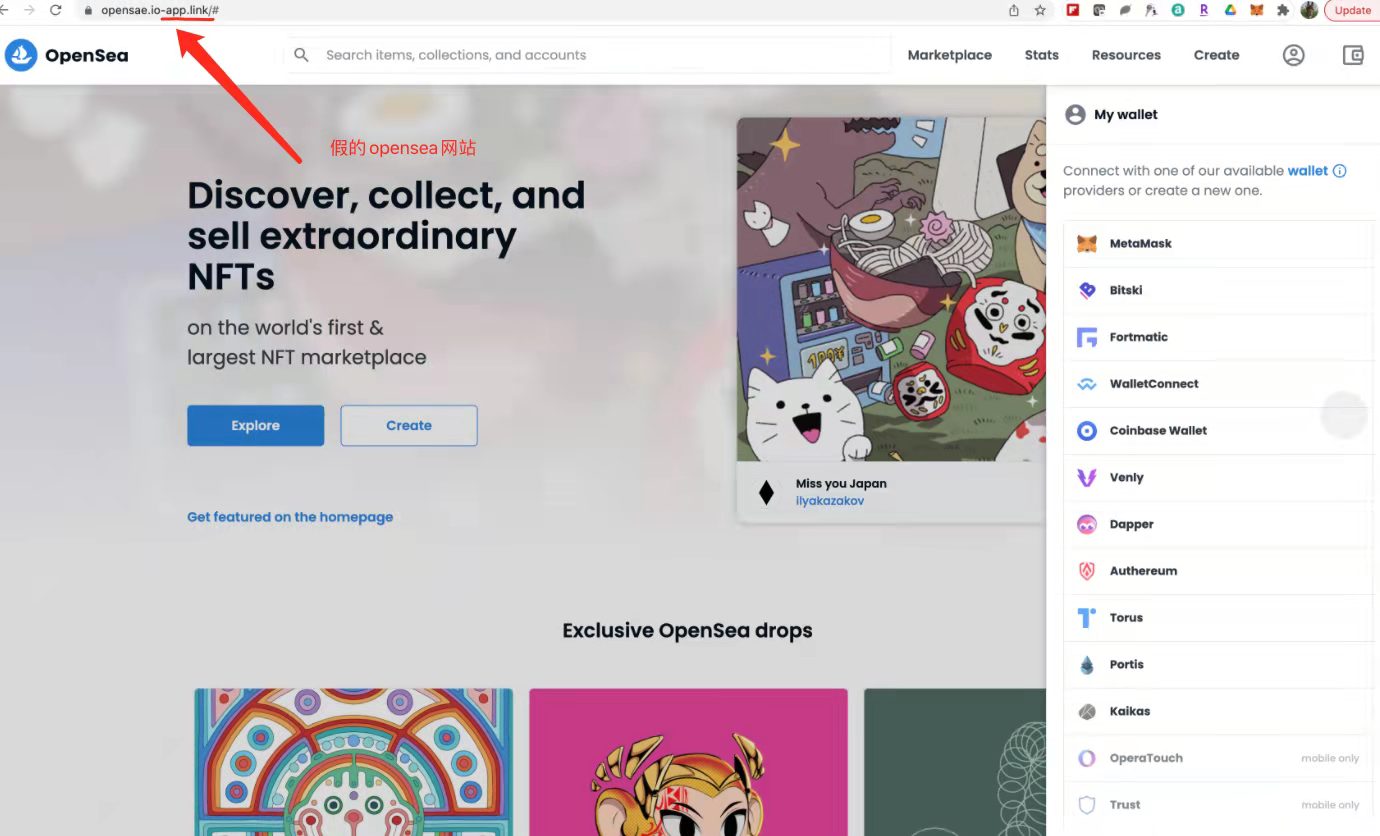Bookmark page with the star icon
The width and height of the screenshot is (1380, 836).
[1040, 10]
